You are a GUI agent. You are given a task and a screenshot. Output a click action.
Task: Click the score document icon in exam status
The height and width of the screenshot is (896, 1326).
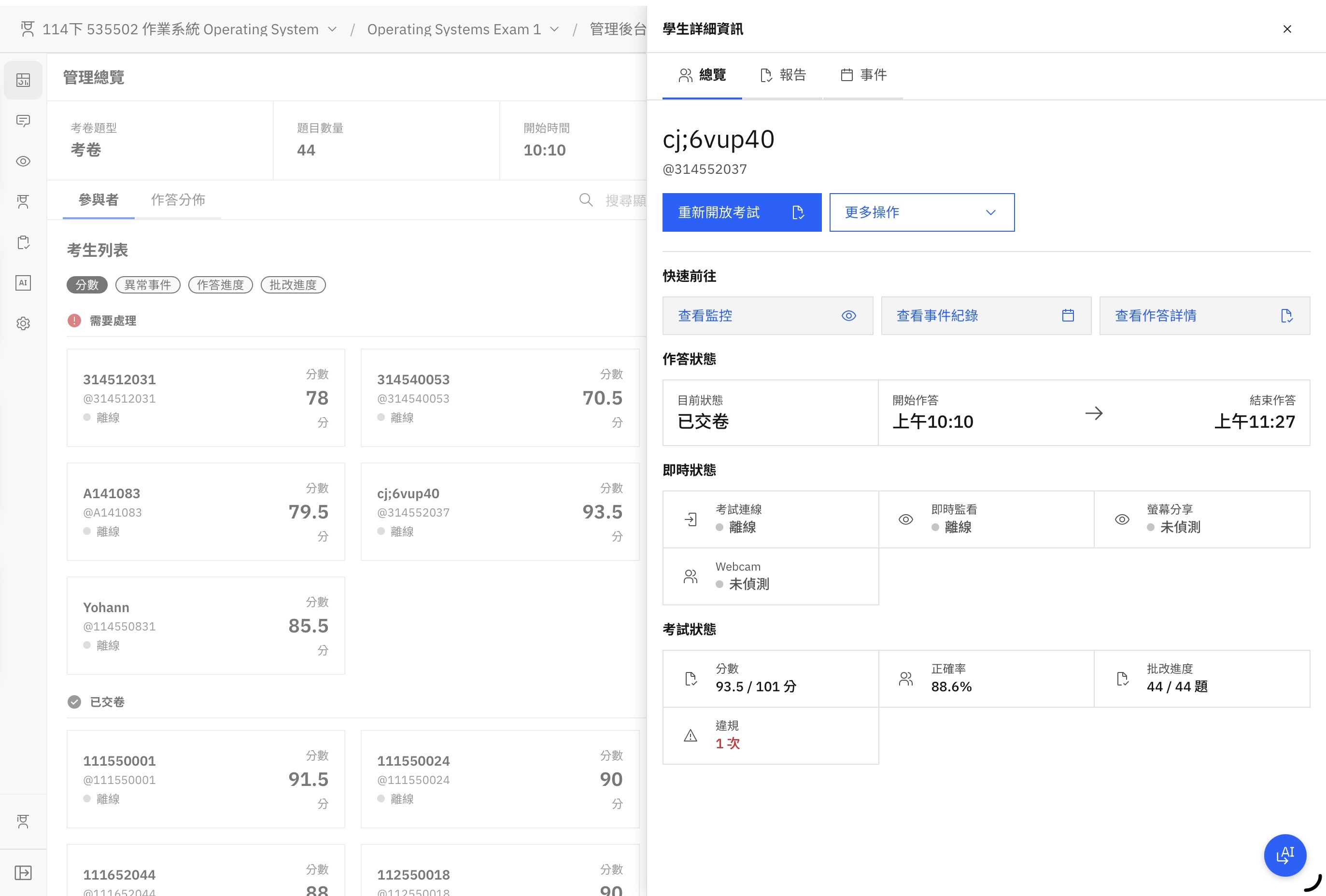[691, 679]
